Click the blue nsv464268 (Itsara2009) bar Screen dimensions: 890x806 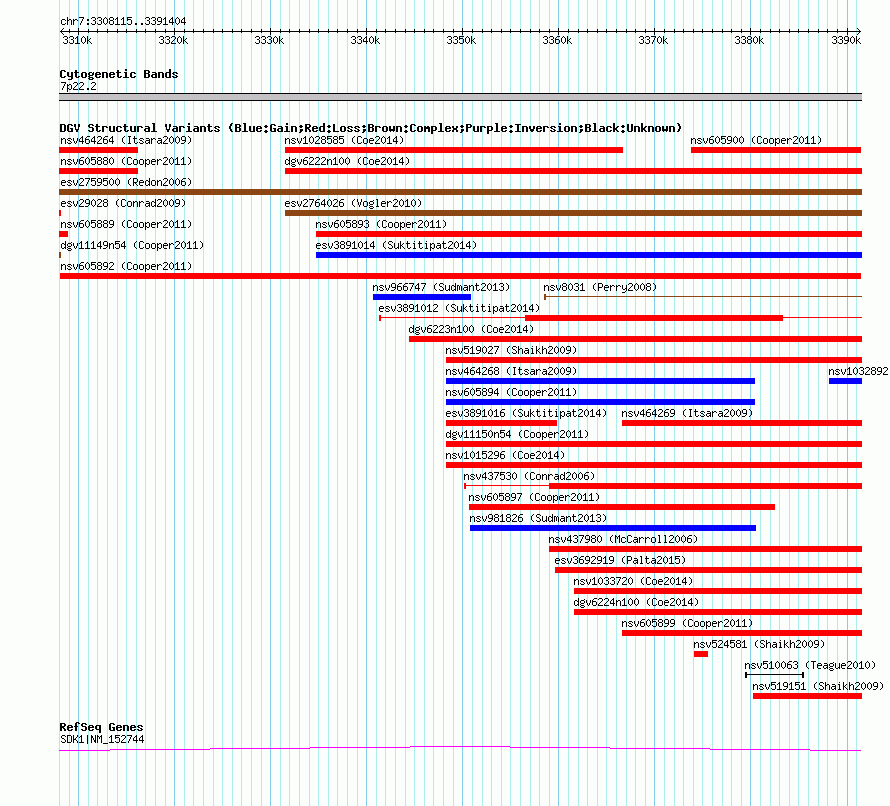601,381
